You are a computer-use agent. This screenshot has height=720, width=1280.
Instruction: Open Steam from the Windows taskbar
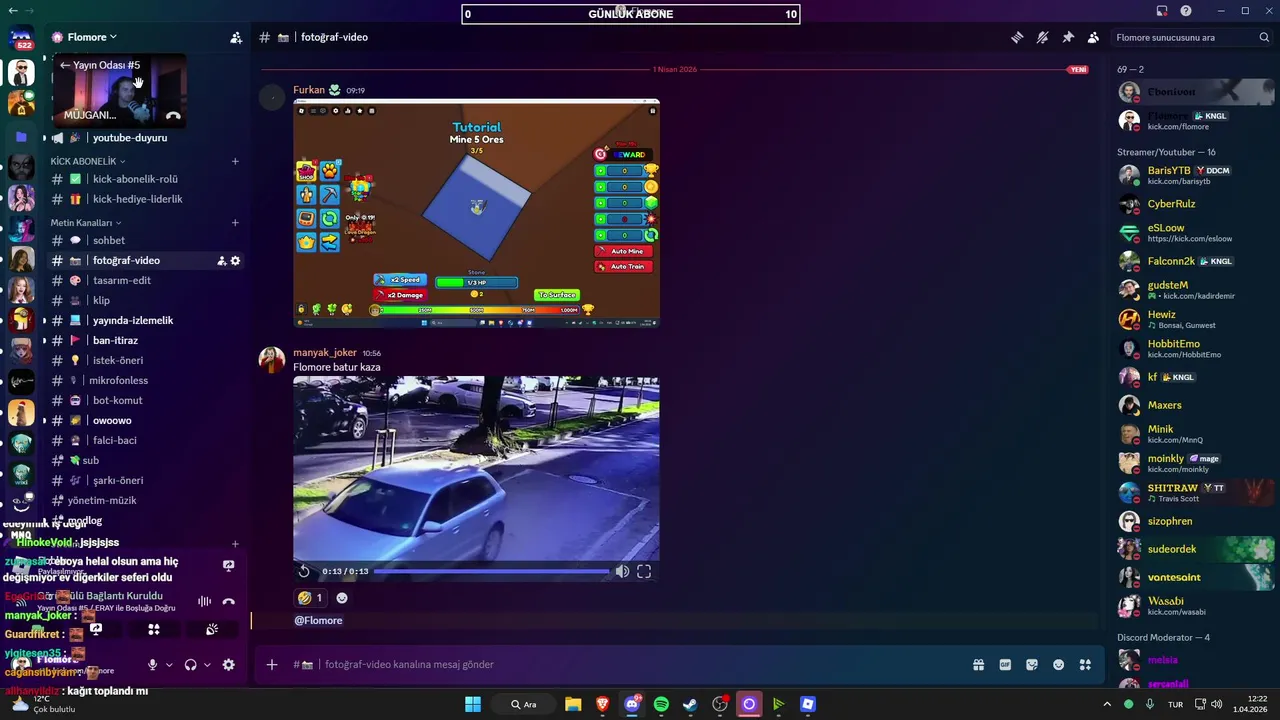(x=690, y=704)
